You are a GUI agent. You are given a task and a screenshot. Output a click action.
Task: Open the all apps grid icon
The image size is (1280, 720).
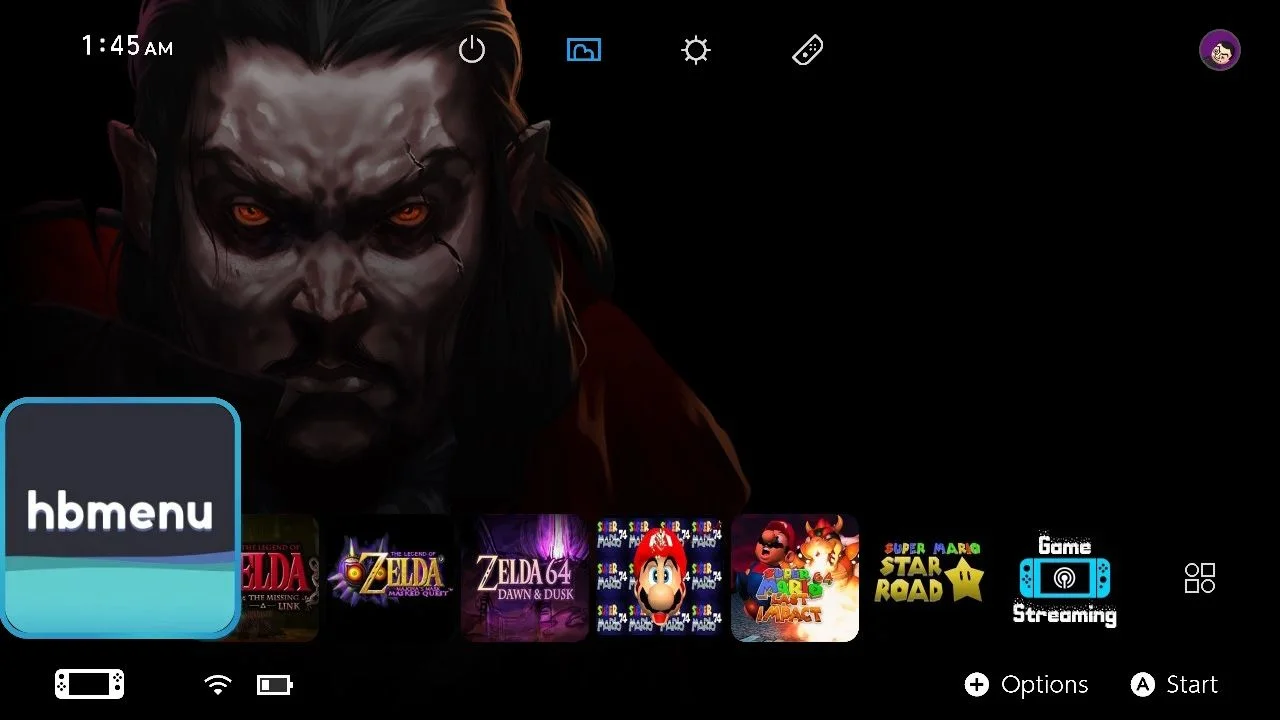pyautogui.click(x=1200, y=578)
